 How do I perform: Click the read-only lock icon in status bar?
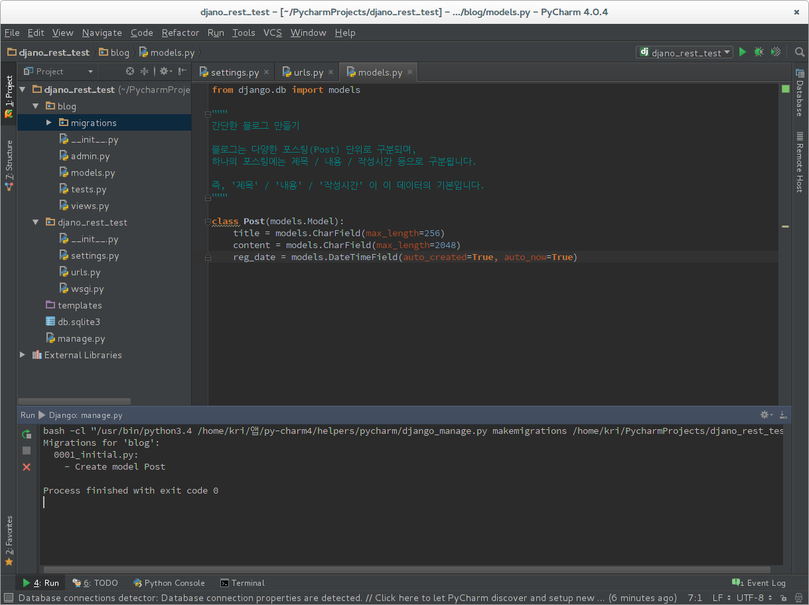783,598
